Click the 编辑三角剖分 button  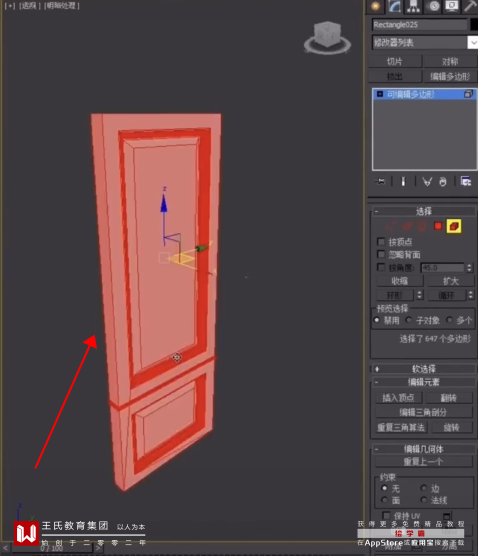(424, 412)
